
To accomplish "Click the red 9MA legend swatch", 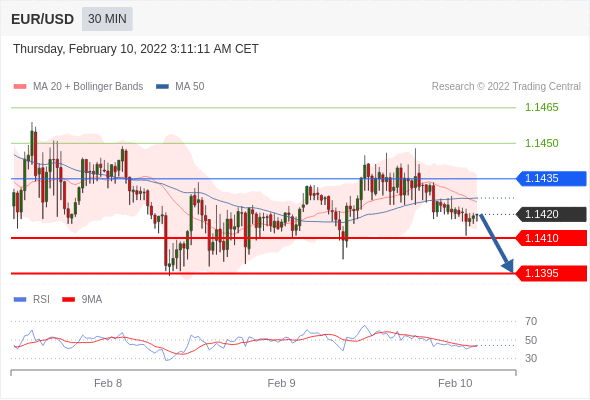I will (68, 300).
